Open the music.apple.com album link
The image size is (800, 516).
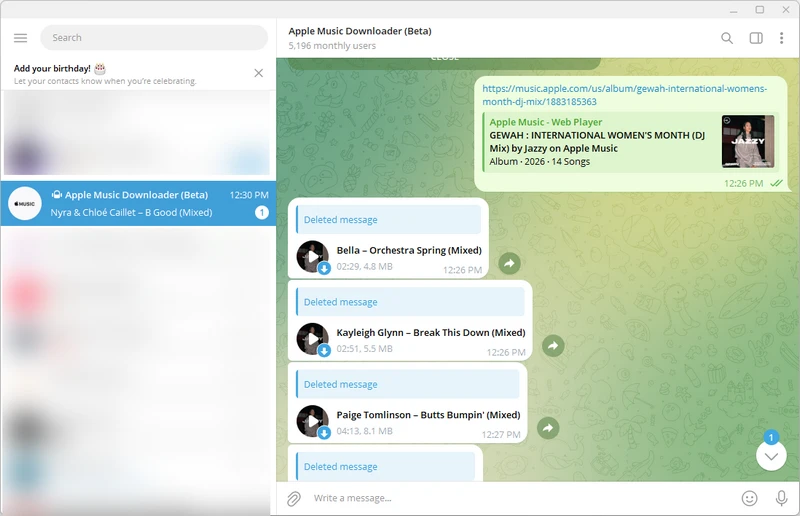click(624, 95)
